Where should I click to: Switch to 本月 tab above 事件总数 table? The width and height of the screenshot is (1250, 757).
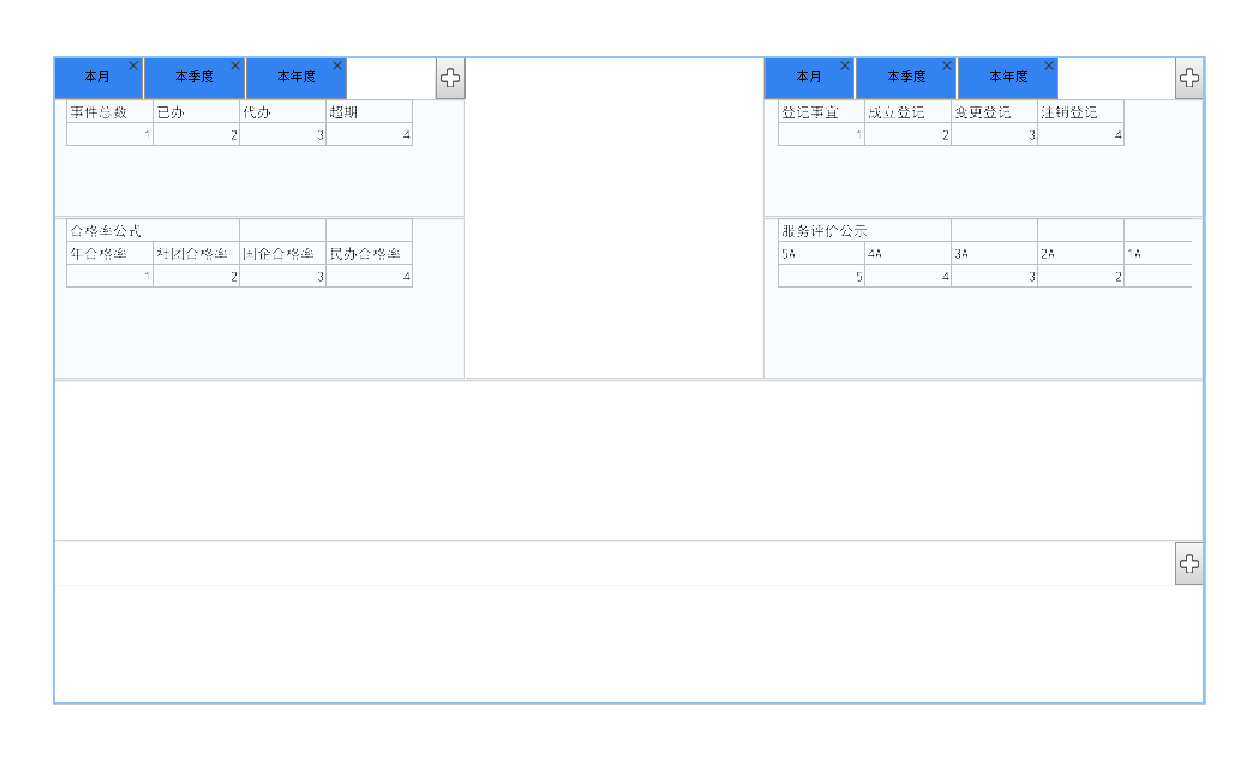pyautogui.click(x=98, y=77)
